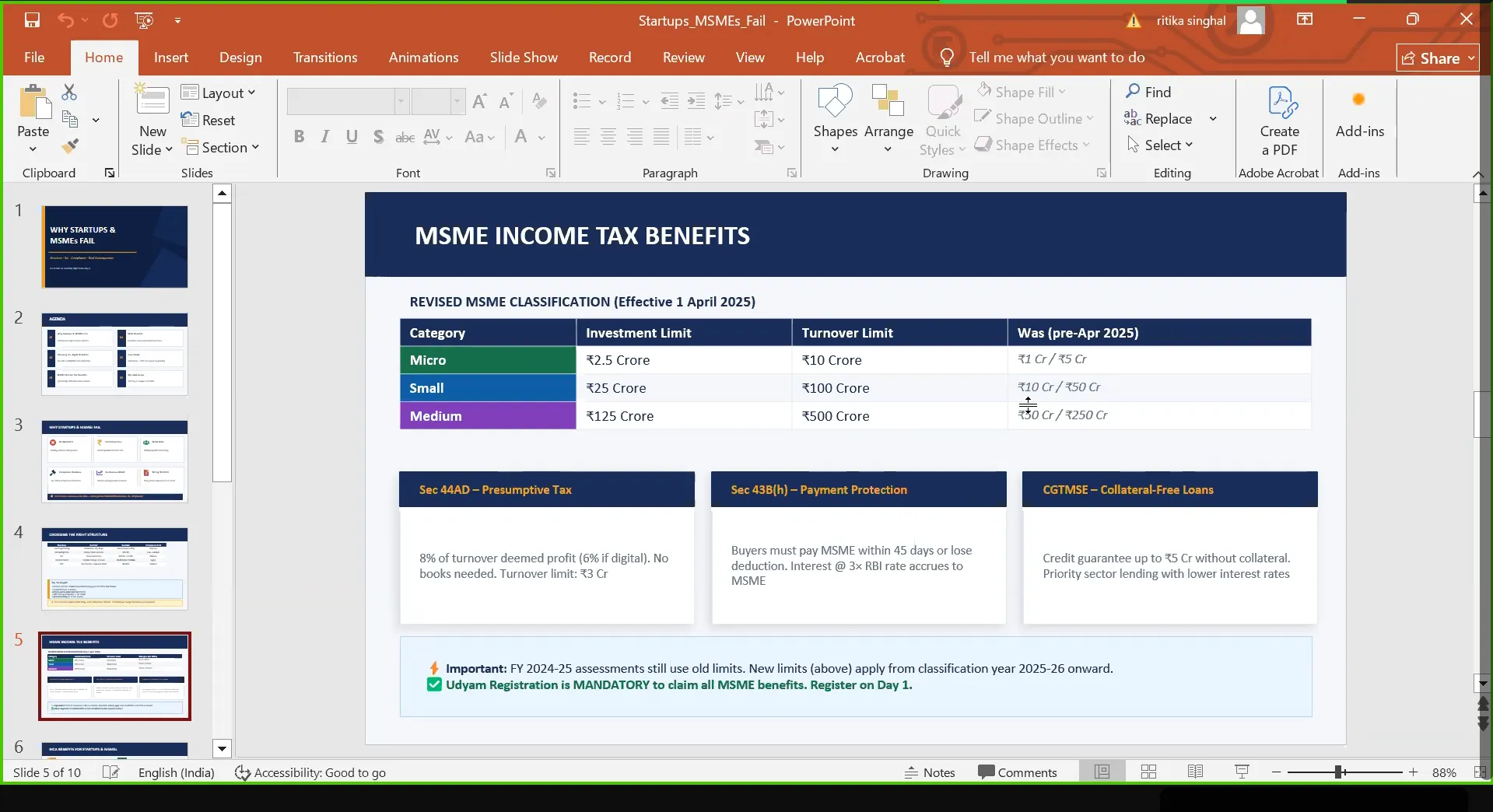This screenshot has width=1493, height=812.
Task: Toggle Normal view button
Action: pyautogui.click(x=1102, y=772)
